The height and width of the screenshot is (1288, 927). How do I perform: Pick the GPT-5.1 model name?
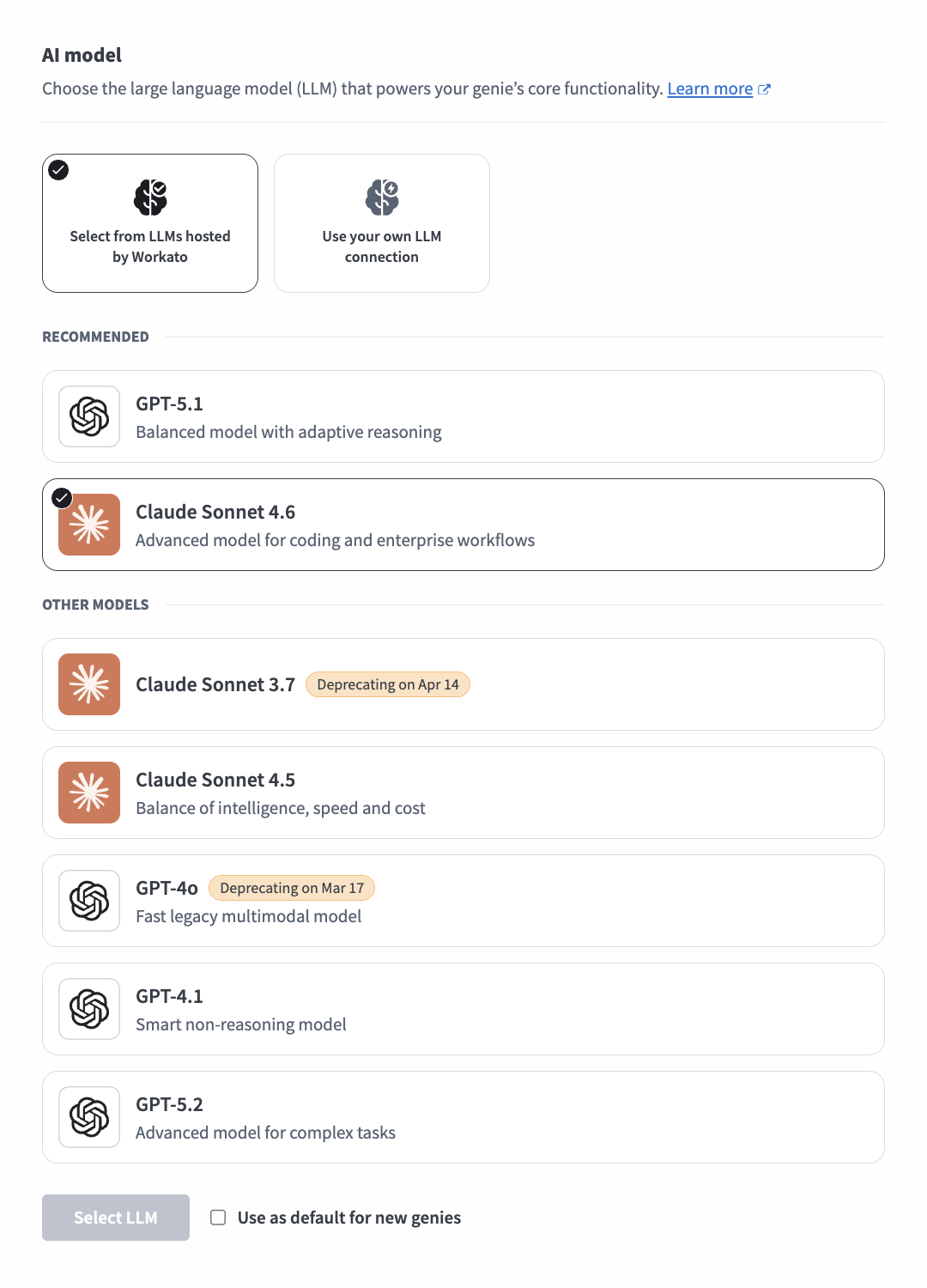[x=170, y=404]
